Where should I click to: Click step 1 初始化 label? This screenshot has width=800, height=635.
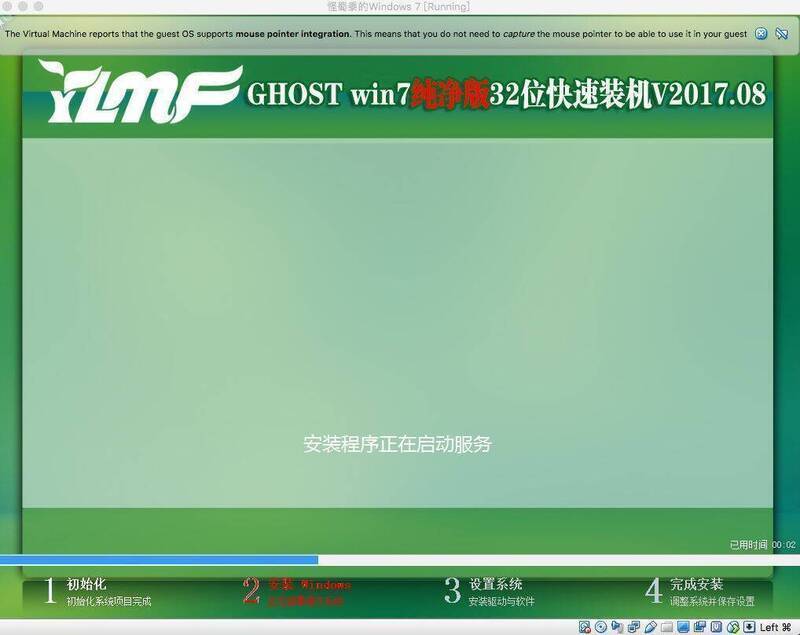(x=86, y=584)
